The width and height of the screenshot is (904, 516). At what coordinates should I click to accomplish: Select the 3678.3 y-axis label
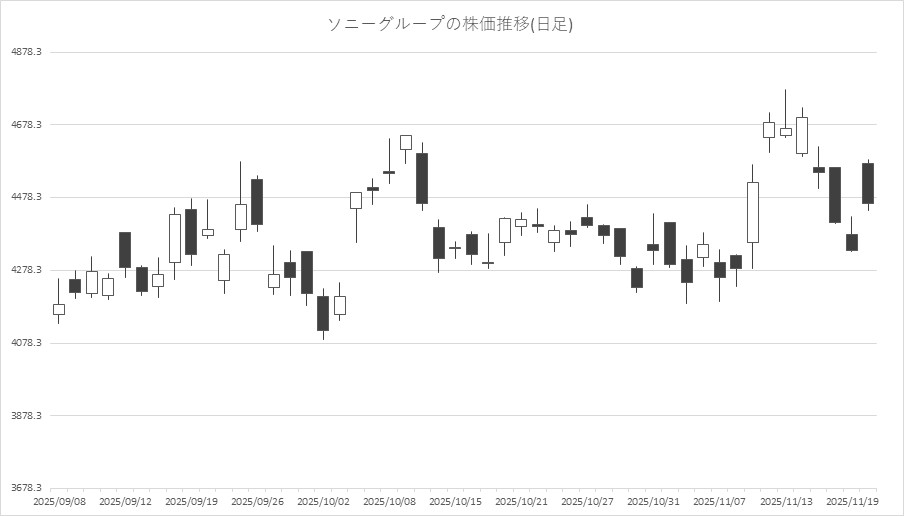(x=24, y=489)
